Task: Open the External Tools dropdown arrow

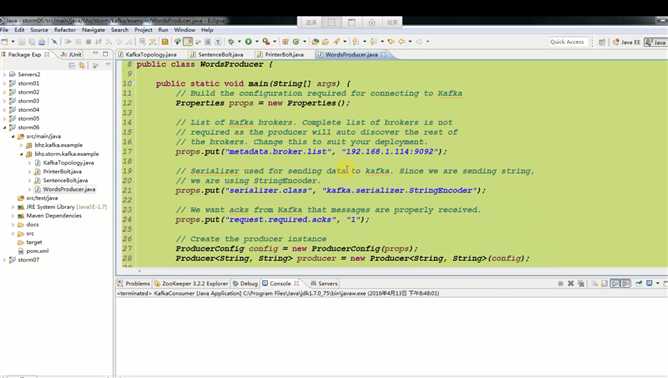Action: point(275,42)
